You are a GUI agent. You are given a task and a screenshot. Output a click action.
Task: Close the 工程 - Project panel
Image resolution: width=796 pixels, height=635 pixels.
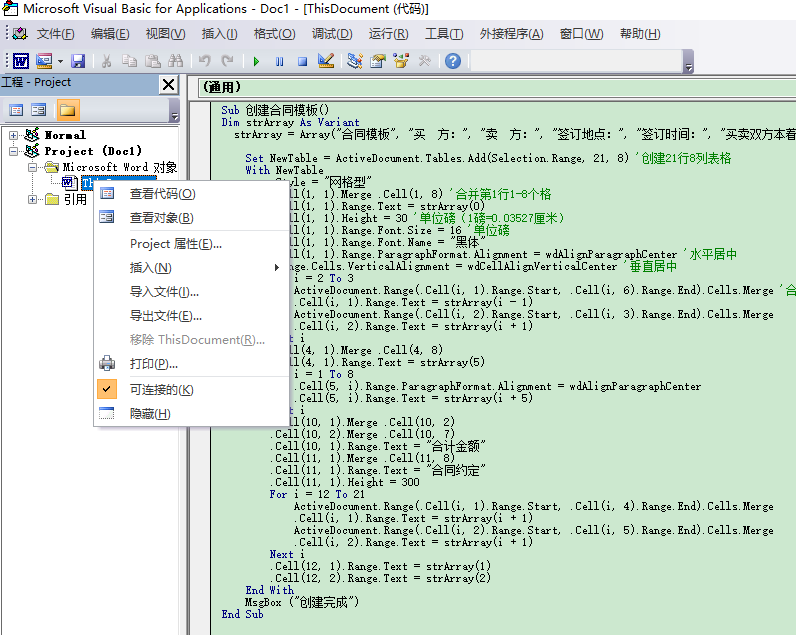[169, 84]
